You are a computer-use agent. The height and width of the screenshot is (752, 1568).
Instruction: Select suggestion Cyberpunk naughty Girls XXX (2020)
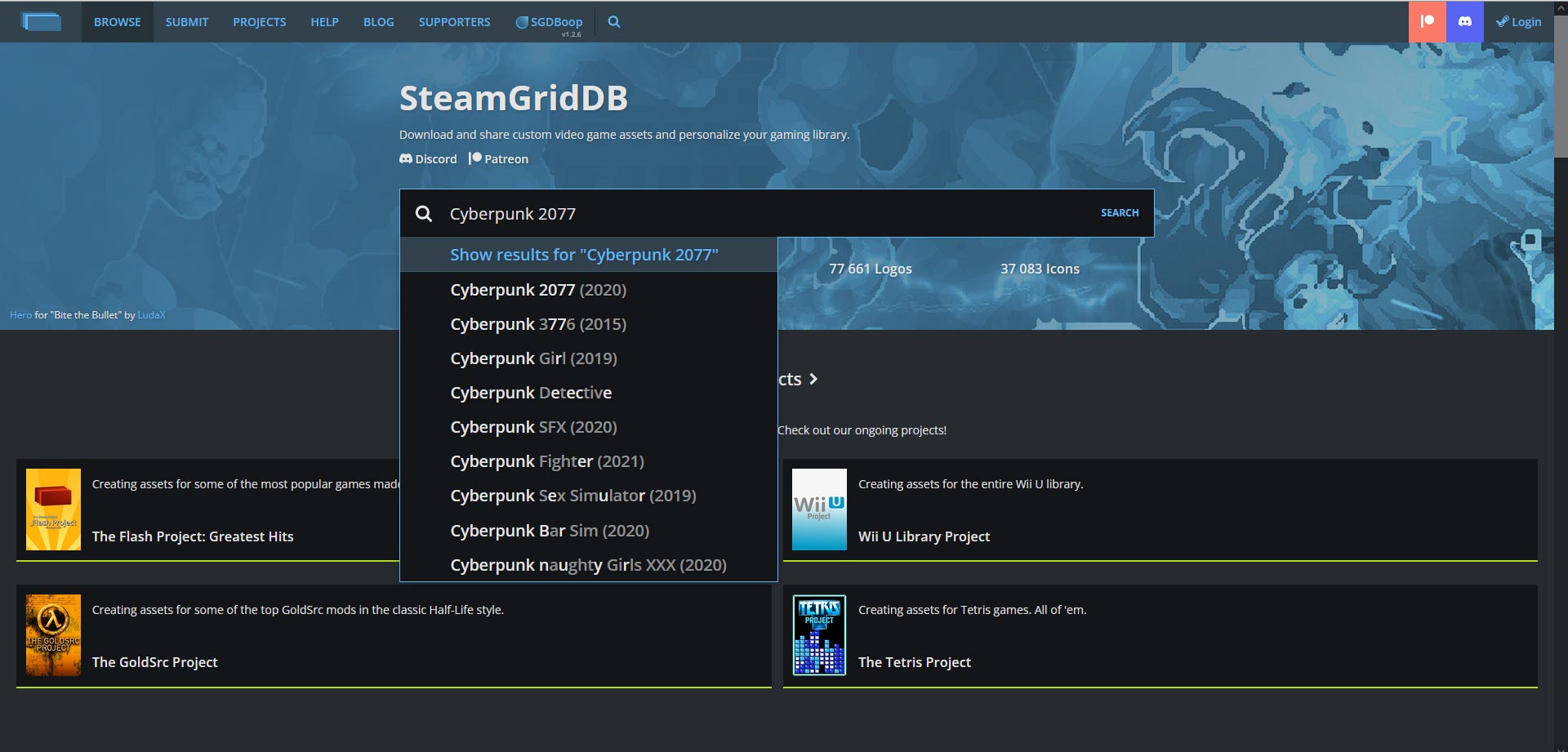click(589, 565)
